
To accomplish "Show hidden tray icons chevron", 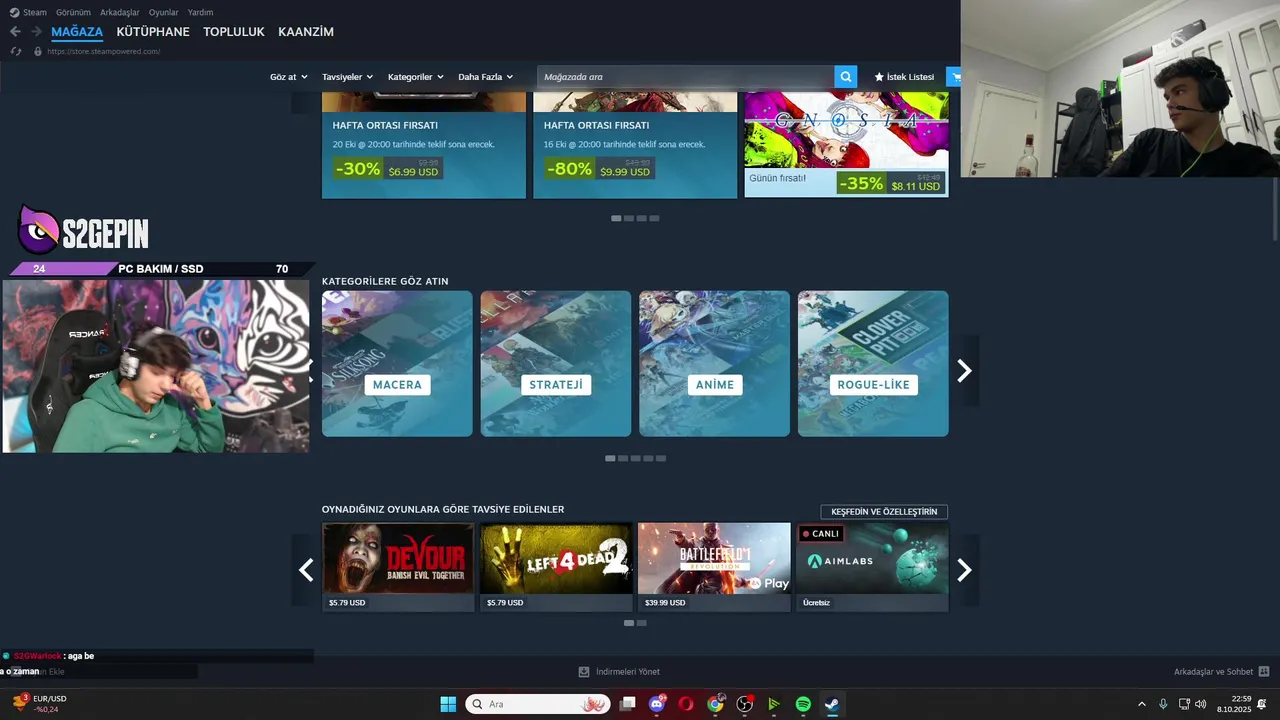I will tap(1142, 704).
